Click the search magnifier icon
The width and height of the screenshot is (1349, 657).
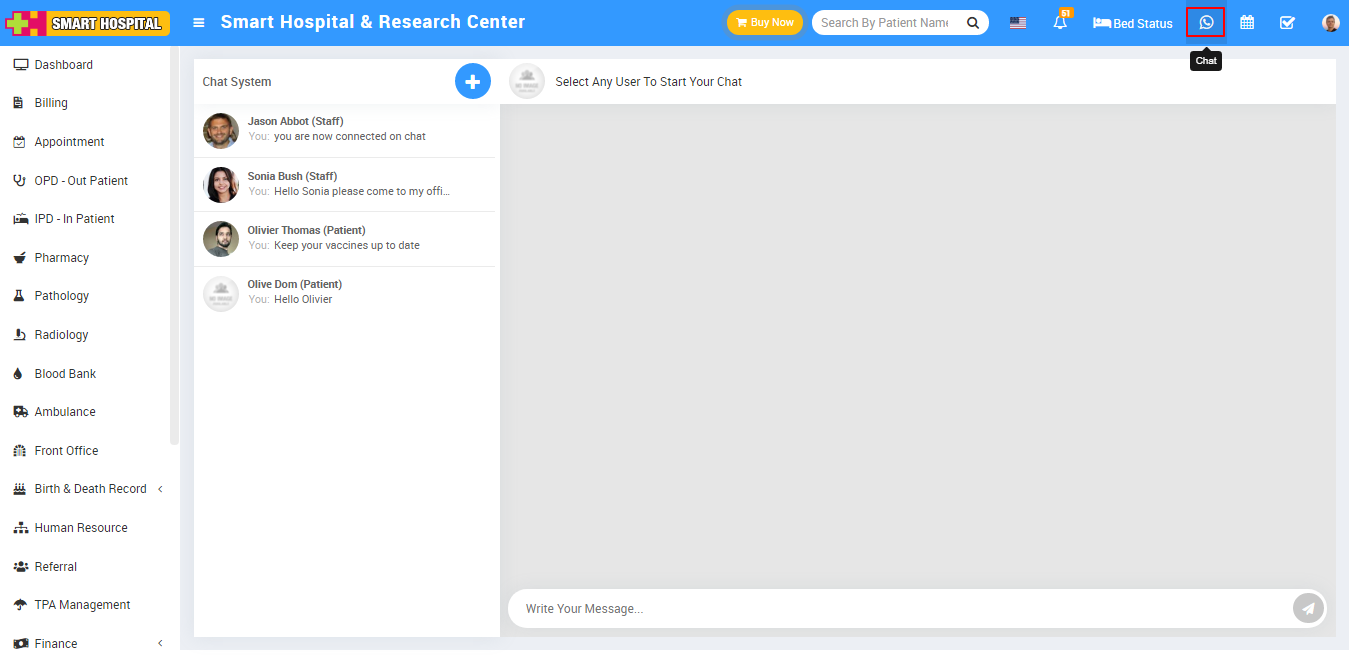972,22
